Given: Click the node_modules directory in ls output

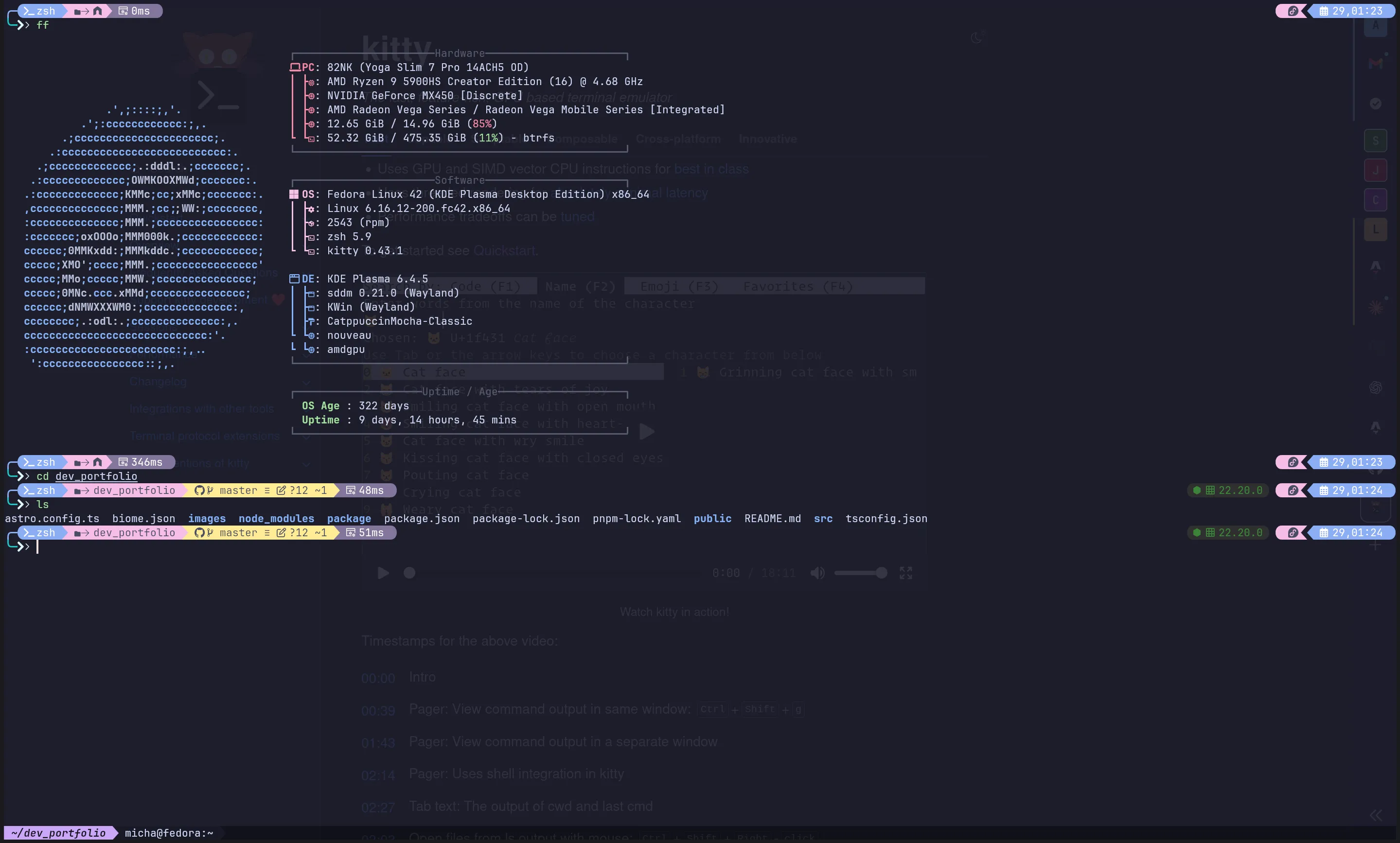Looking at the screenshot, I should pos(276,519).
